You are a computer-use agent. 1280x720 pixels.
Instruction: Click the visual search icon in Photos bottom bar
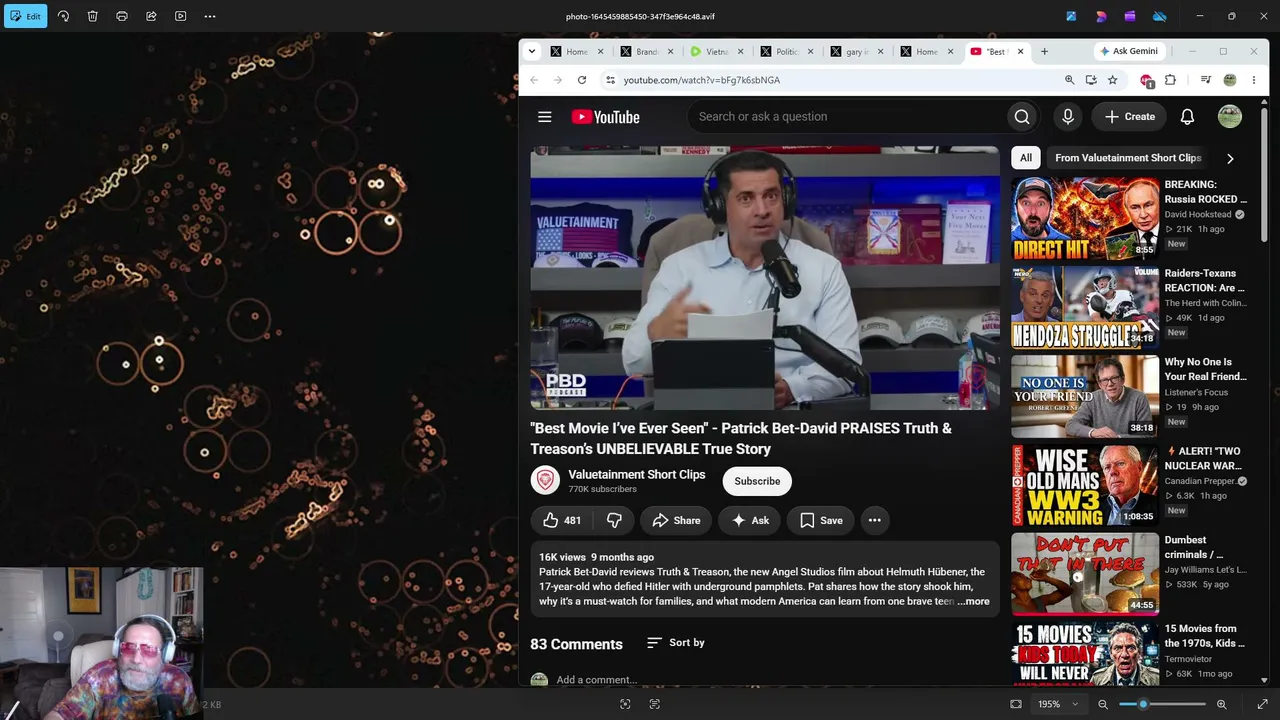tap(625, 704)
